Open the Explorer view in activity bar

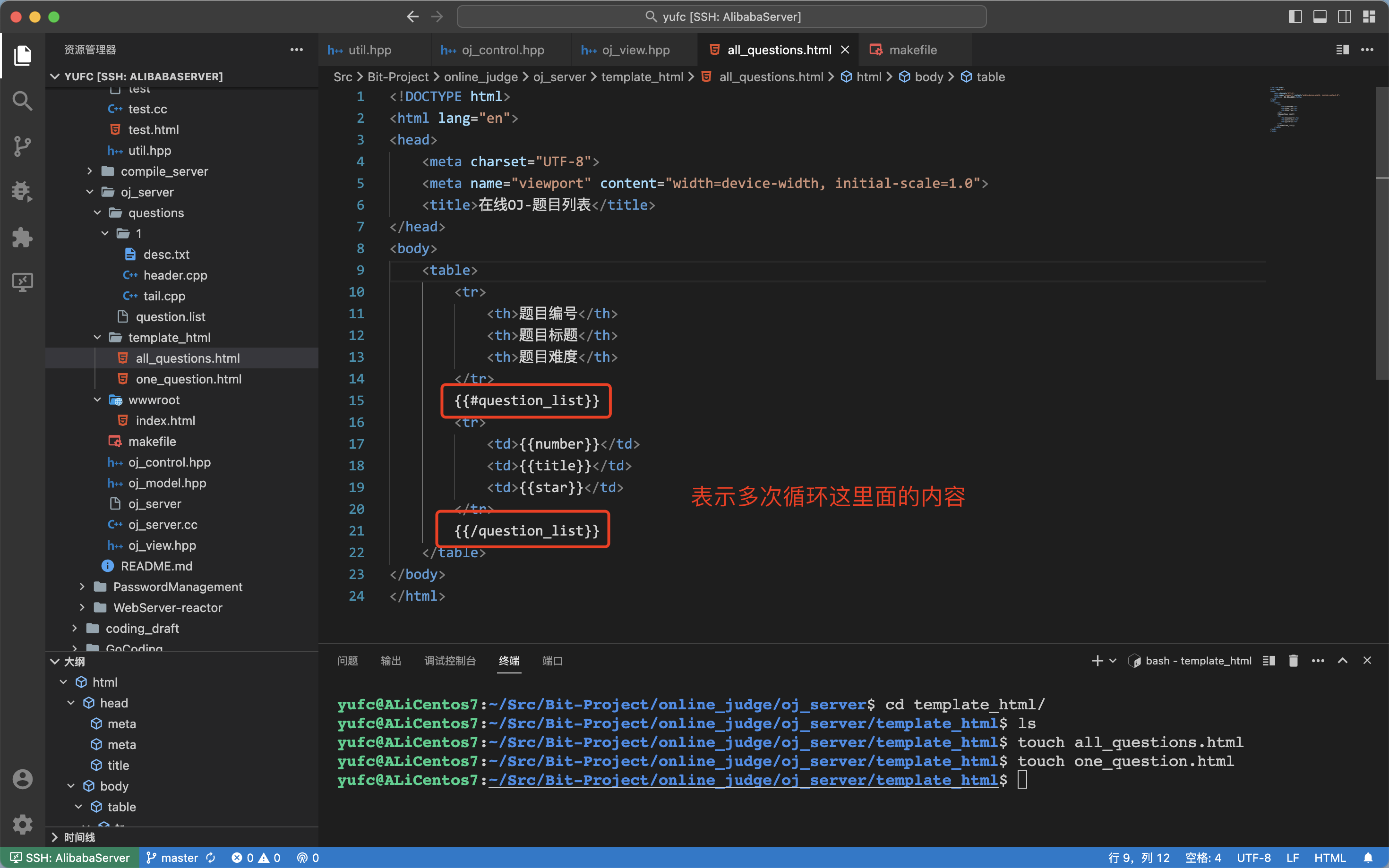click(22, 56)
